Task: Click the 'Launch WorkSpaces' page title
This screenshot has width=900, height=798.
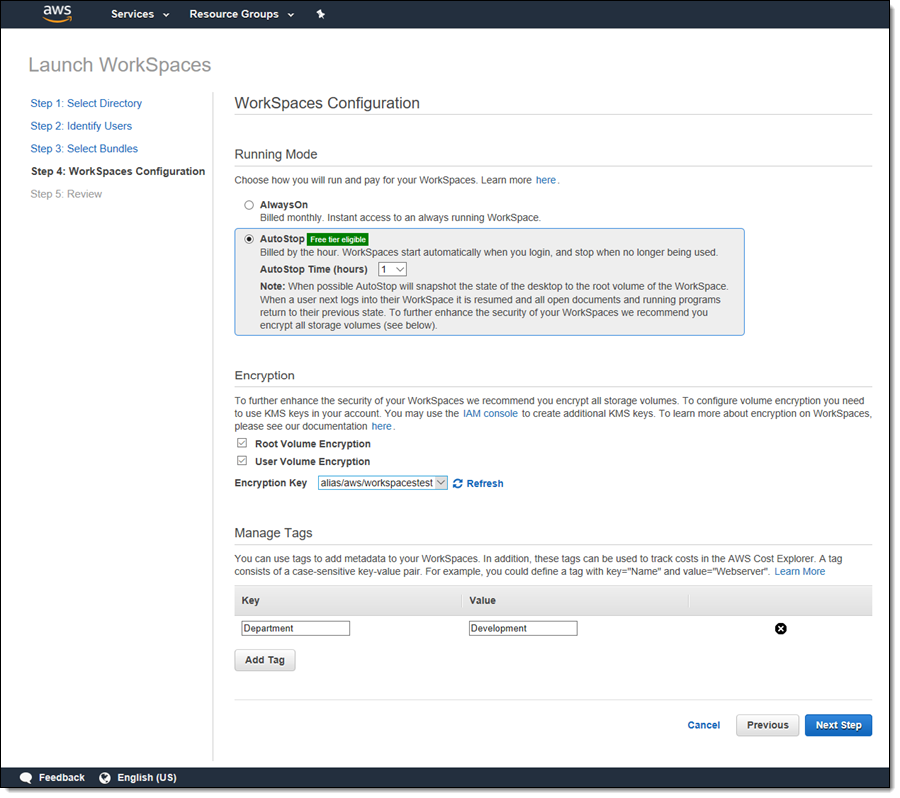Action: pyautogui.click(x=120, y=65)
